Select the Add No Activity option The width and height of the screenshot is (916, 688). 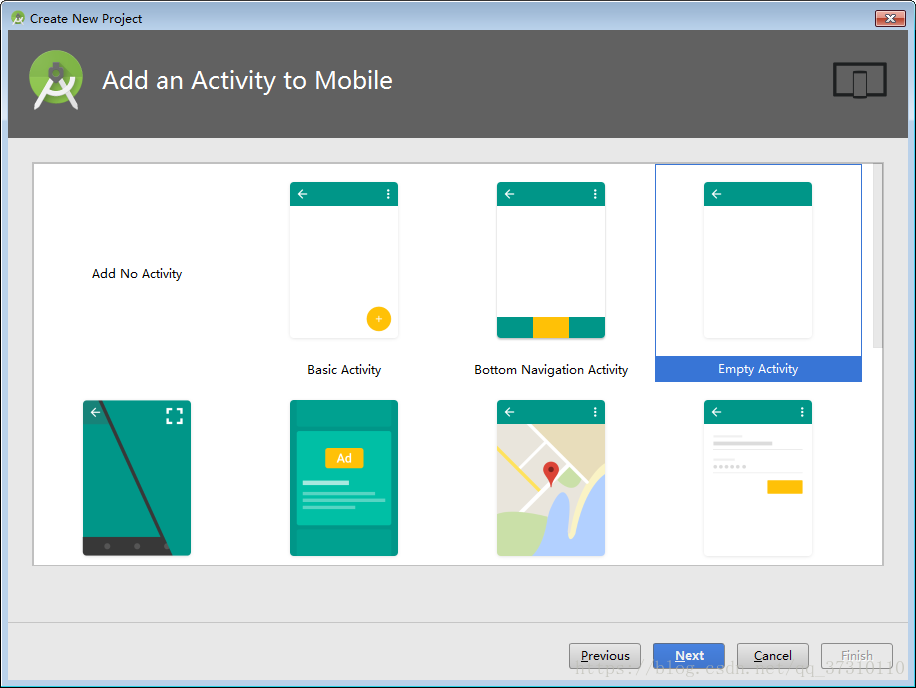(137, 273)
